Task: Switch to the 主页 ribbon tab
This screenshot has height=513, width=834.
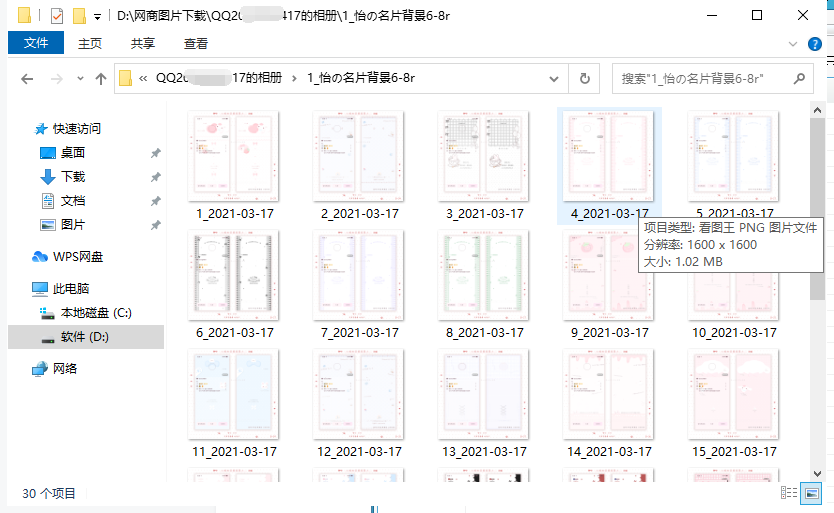Action: (89, 43)
